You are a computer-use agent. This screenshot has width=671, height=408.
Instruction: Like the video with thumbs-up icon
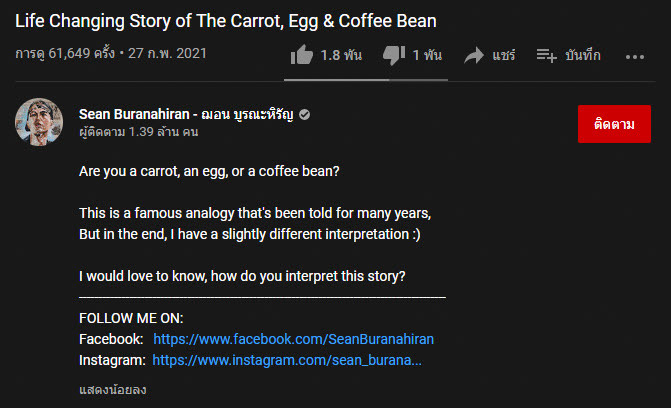(x=302, y=56)
